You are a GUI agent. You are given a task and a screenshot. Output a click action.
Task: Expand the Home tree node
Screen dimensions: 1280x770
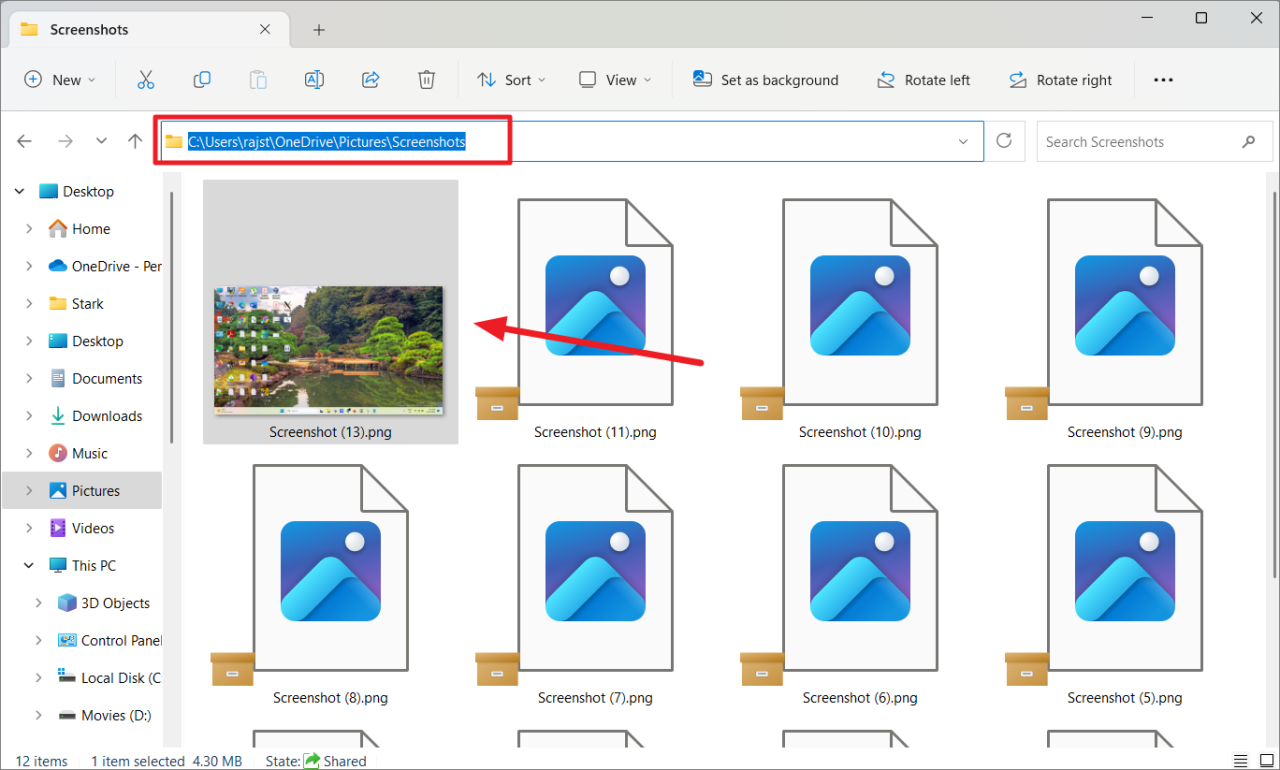pyautogui.click(x=30, y=229)
